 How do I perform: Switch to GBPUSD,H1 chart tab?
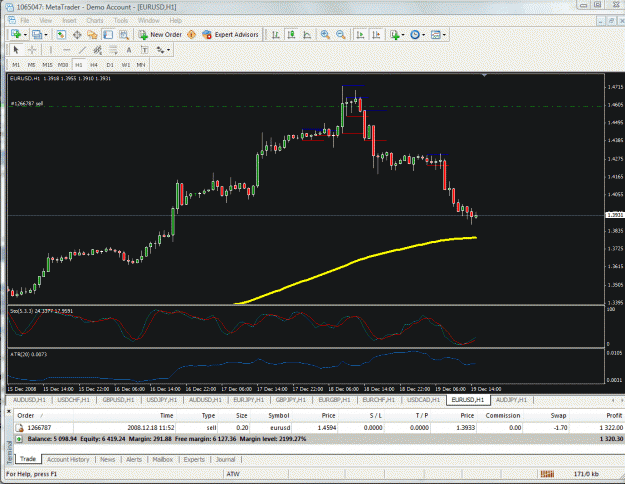tap(118, 400)
